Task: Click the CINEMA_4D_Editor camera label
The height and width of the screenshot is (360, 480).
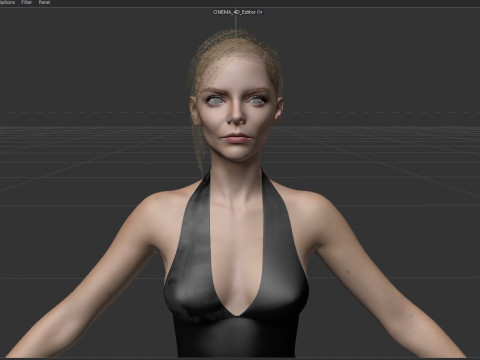Action: pyautogui.click(x=234, y=12)
